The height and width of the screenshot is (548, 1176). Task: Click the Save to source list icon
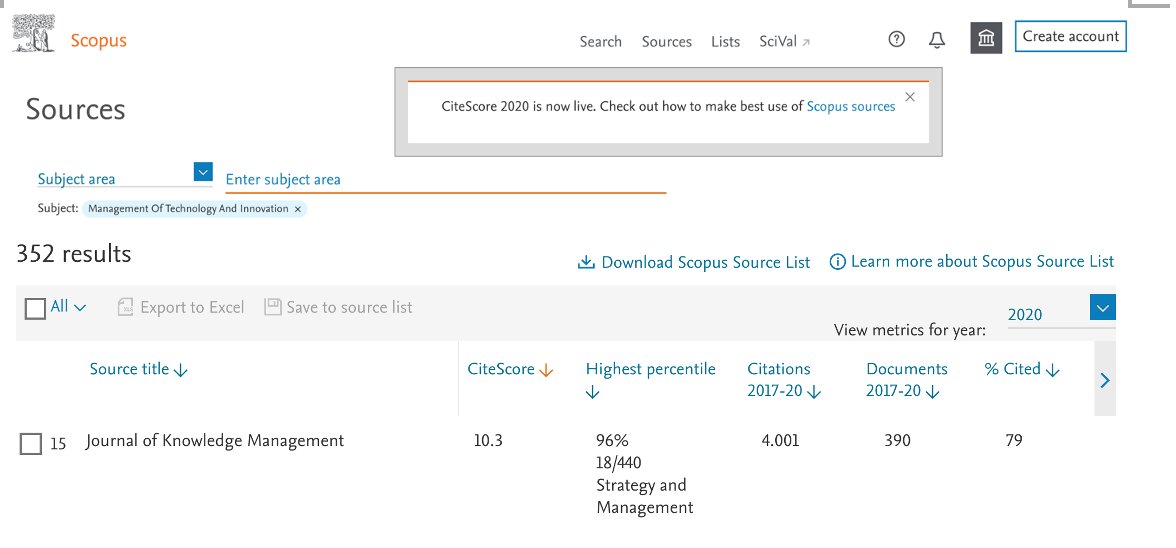click(272, 307)
